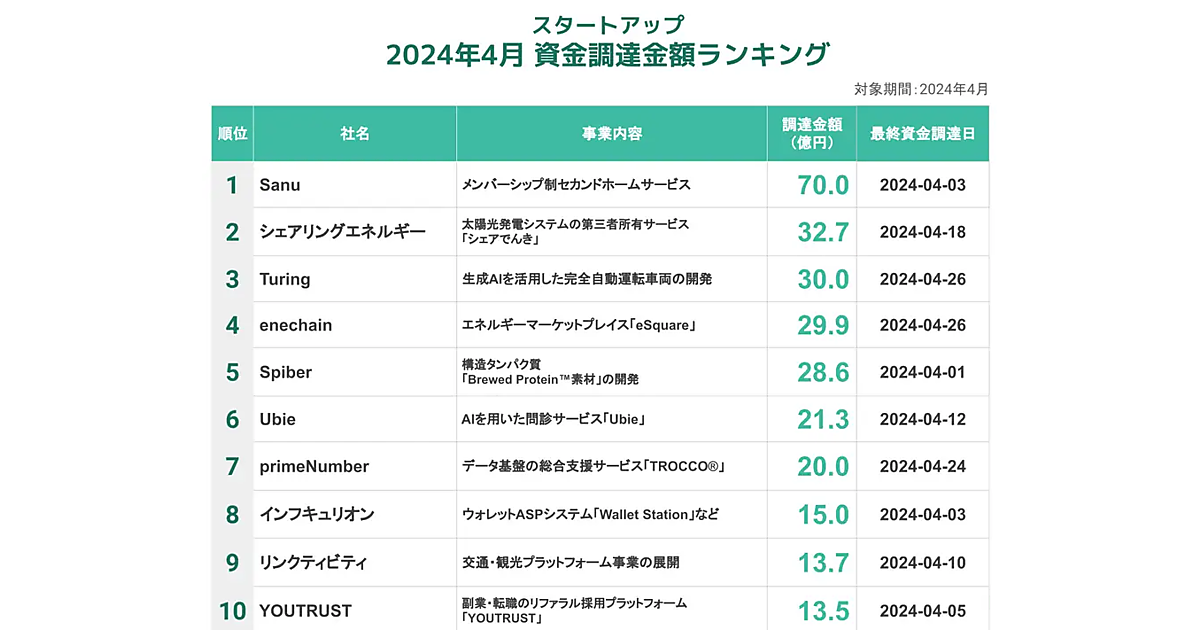Click the リンクティビティ company name
This screenshot has height=630, width=1200.
click(x=313, y=562)
